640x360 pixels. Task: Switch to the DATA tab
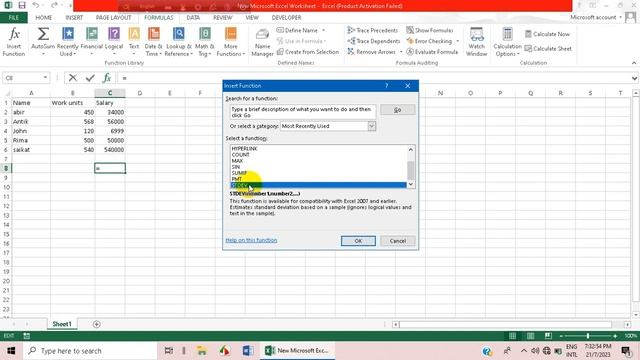pyautogui.click(x=193, y=18)
